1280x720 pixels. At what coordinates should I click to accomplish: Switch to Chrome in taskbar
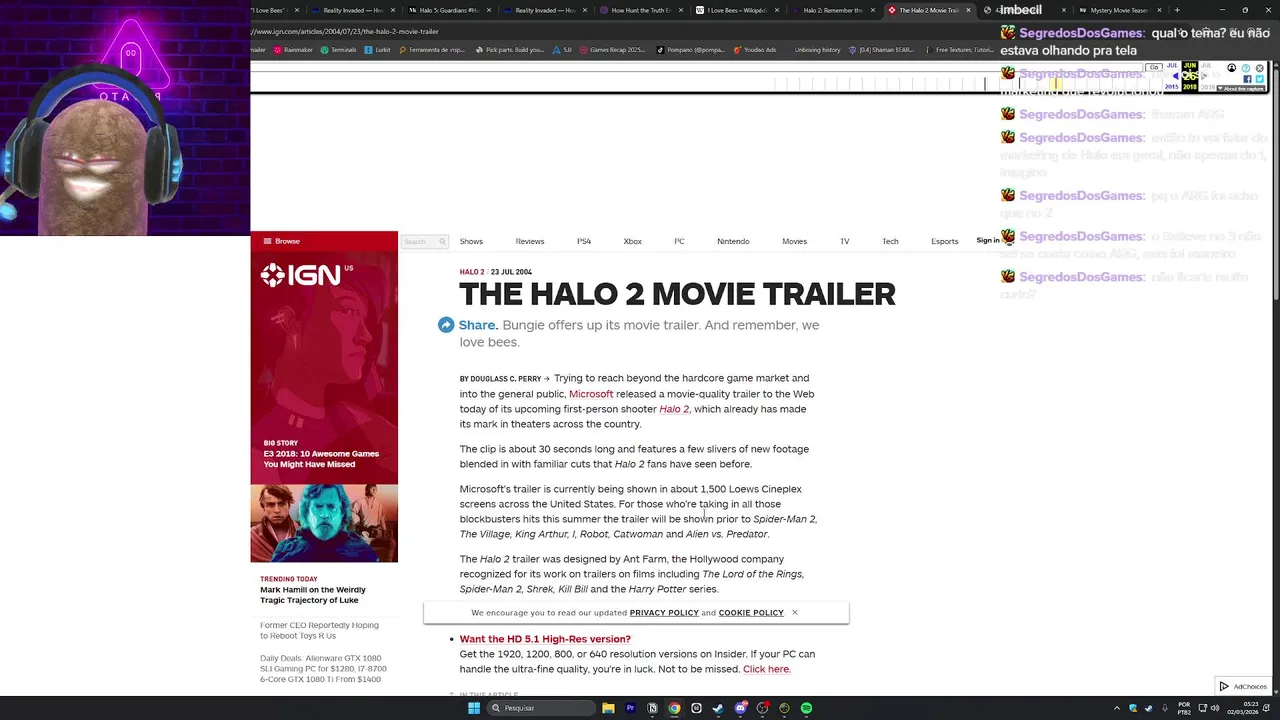[674, 708]
